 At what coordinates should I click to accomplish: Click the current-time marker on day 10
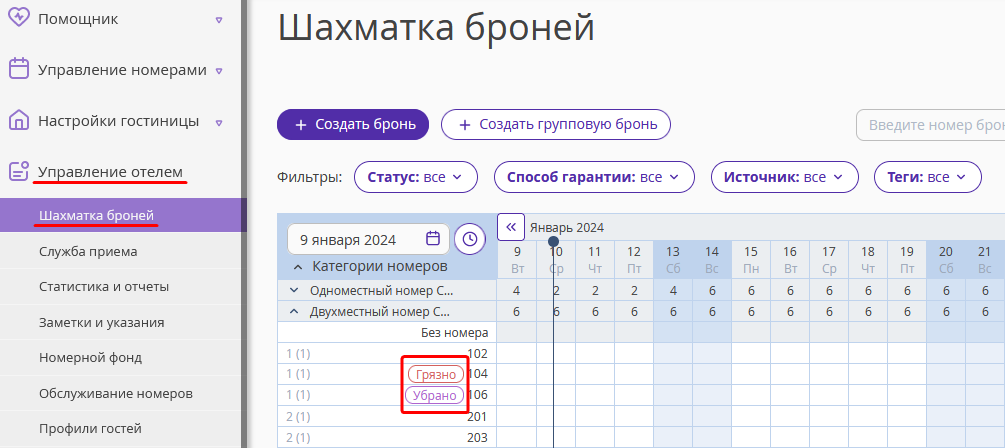coord(553,242)
